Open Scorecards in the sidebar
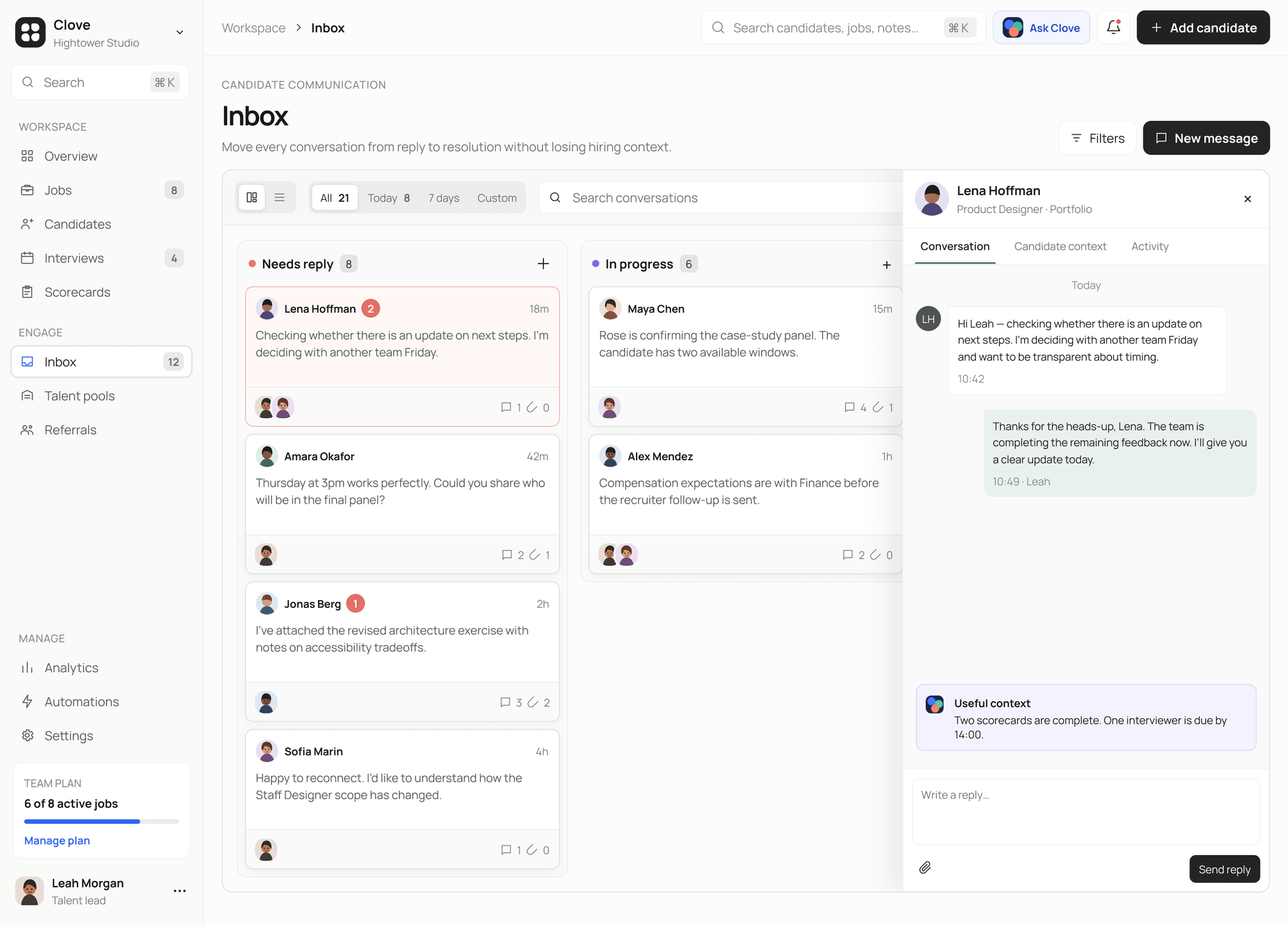 [101, 292]
